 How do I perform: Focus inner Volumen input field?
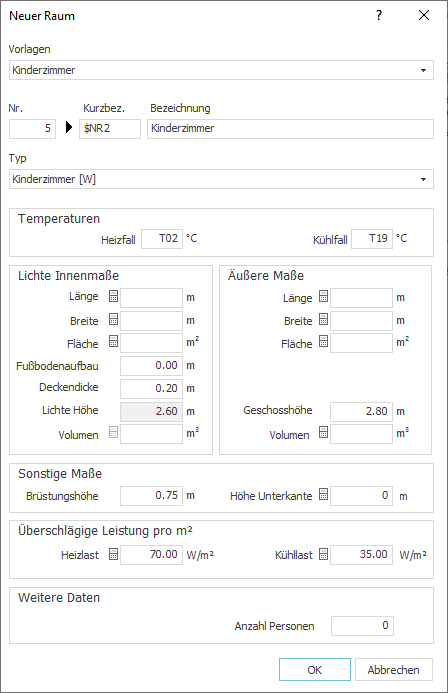151,434
